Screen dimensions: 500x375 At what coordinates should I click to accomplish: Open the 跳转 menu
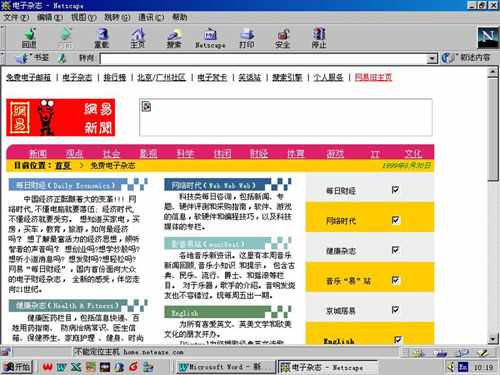tap(117, 17)
